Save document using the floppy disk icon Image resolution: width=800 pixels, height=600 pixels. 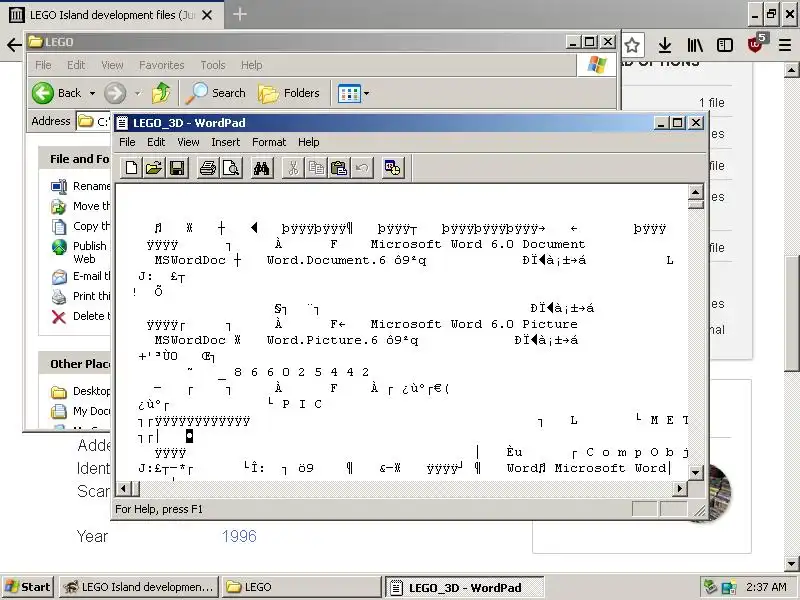coord(177,168)
